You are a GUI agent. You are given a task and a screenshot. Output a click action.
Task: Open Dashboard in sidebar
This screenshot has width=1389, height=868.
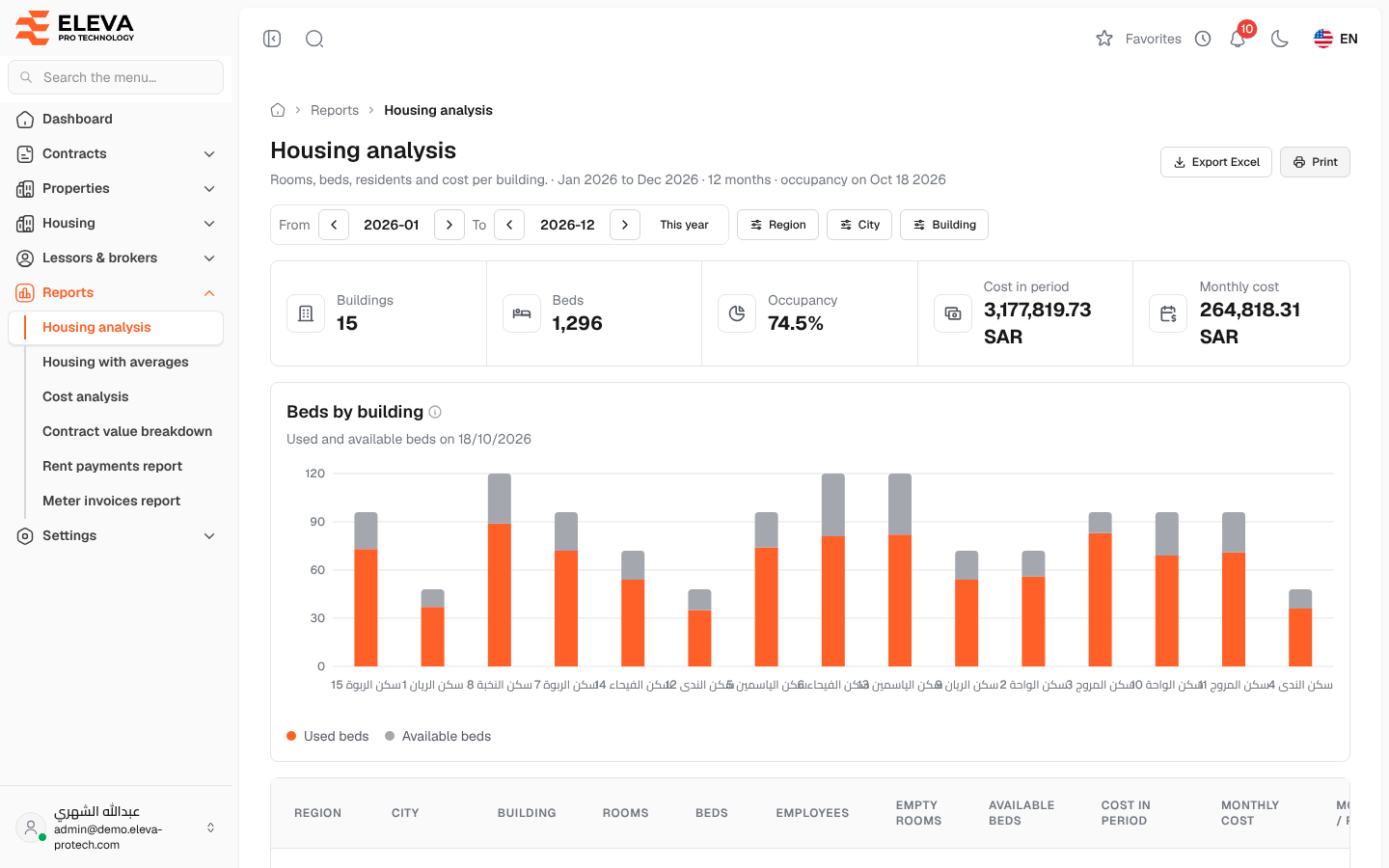click(x=116, y=119)
